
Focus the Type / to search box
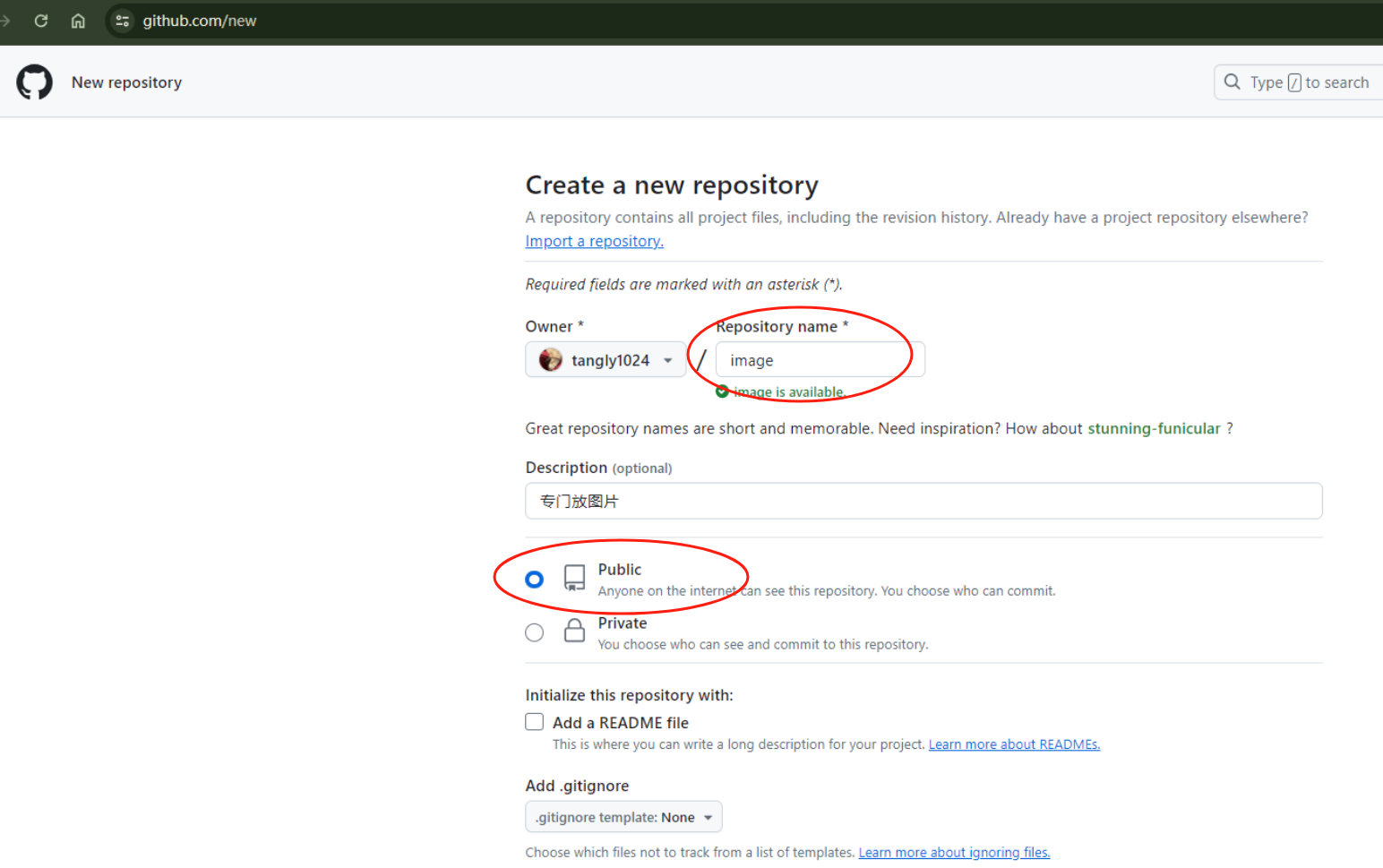(1300, 82)
